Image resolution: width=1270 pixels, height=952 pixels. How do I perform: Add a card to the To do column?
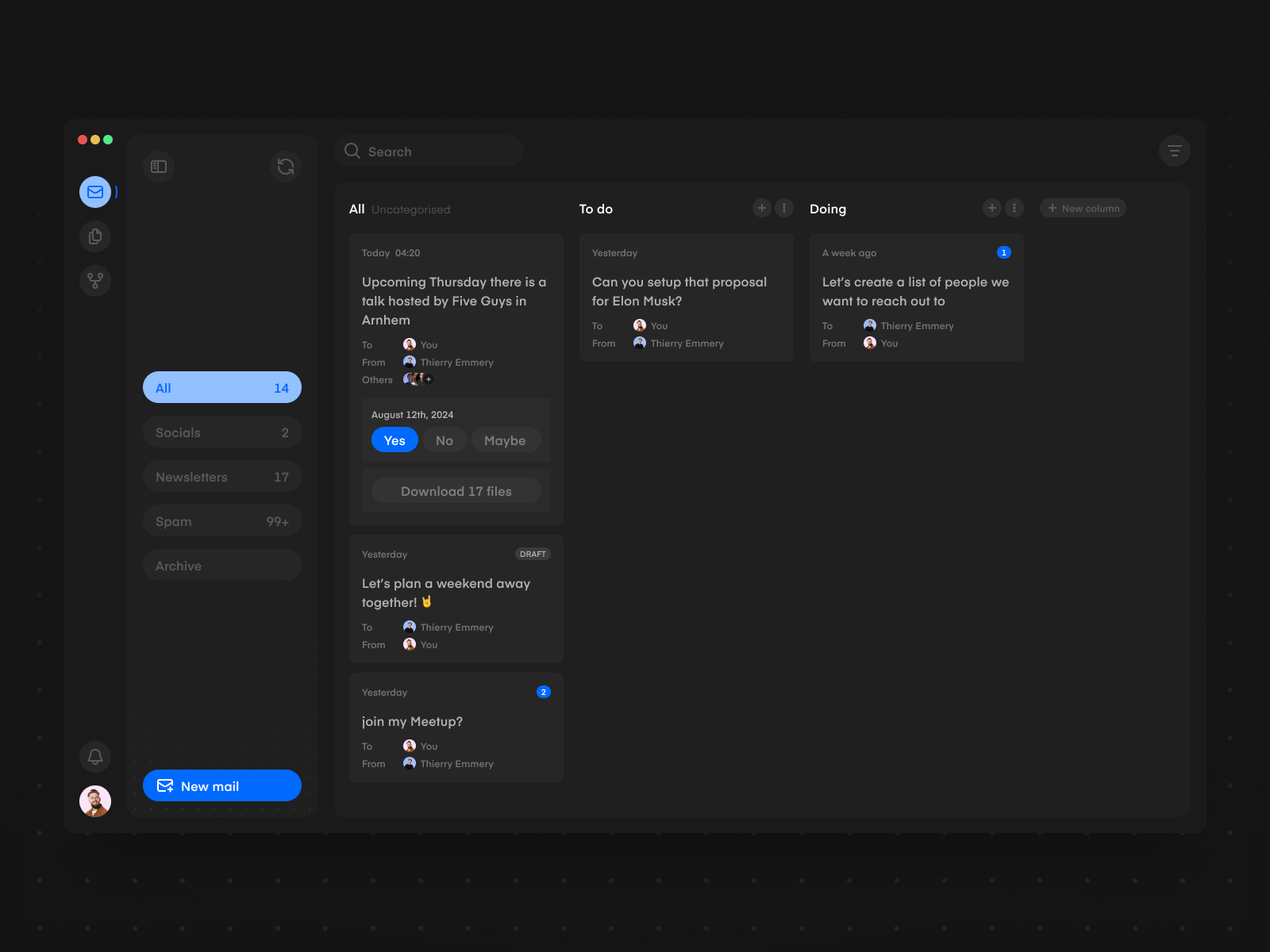tap(761, 207)
